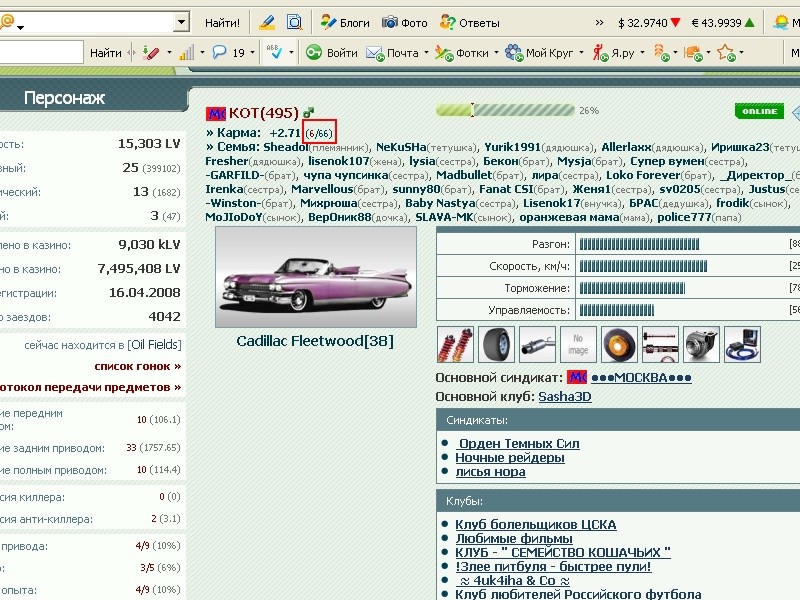Screen dimensions: 800x600
Task: Open !Злее питбуля - быстрее пули! link
Action: (x=553, y=566)
